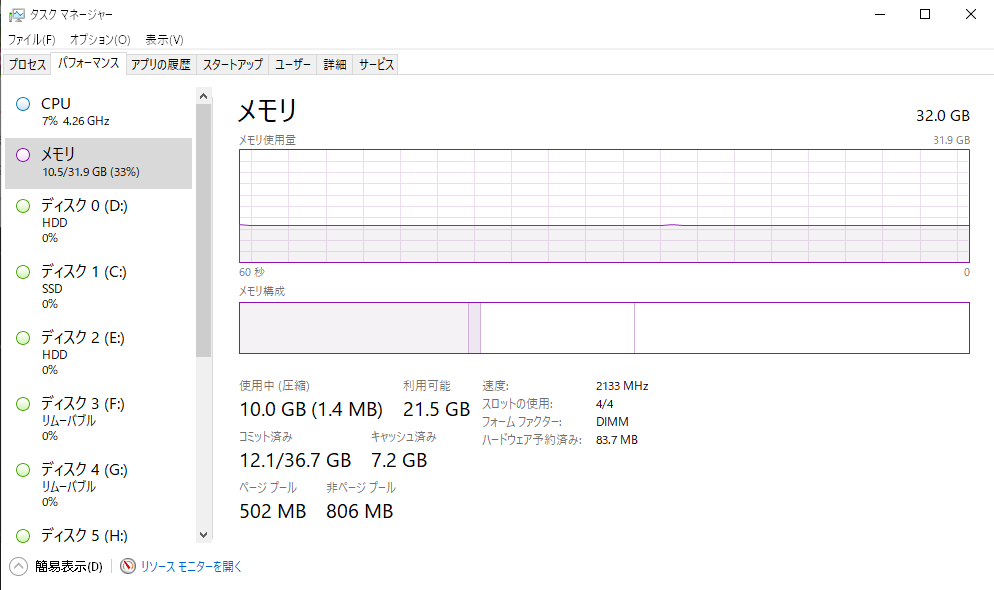
Task: Click ディスク 2 (E:) HDD circle icon
Action: tap(23, 338)
